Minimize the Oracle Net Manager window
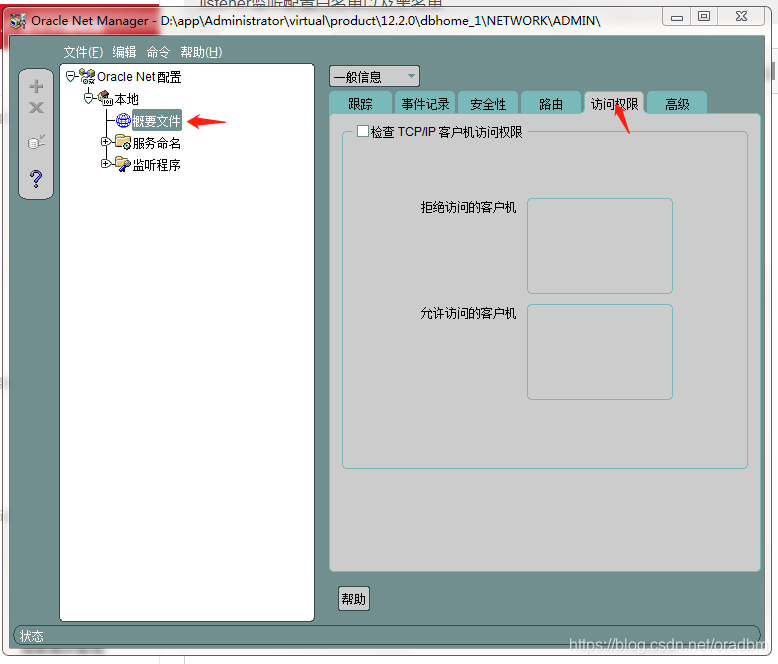This screenshot has height=664, width=778. point(677,17)
